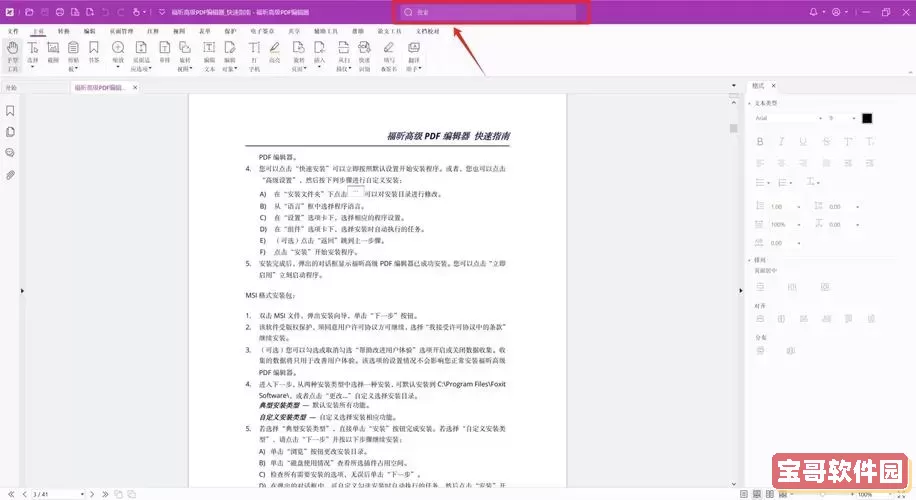Toggle Bold in the format panel
The width and height of the screenshot is (916, 500).
(760, 141)
